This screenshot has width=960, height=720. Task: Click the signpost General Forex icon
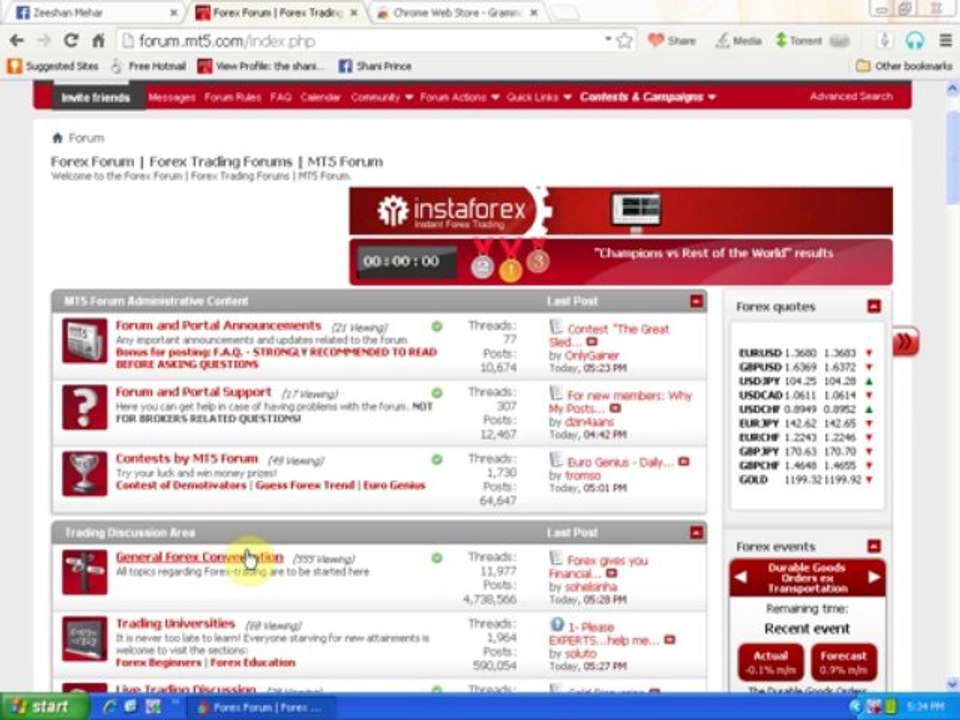(x=84, y=572)
